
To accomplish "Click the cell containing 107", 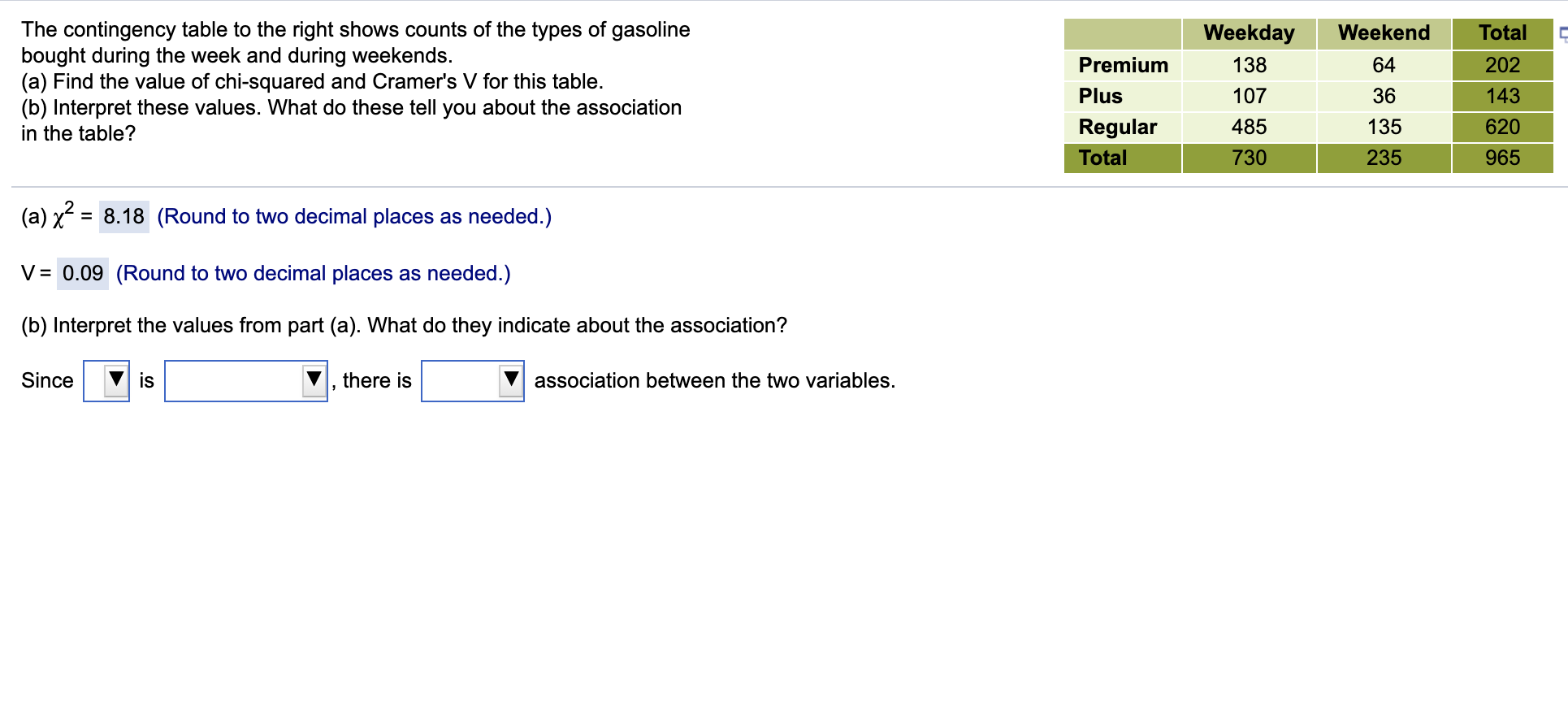I will [x=1249, y=96].
